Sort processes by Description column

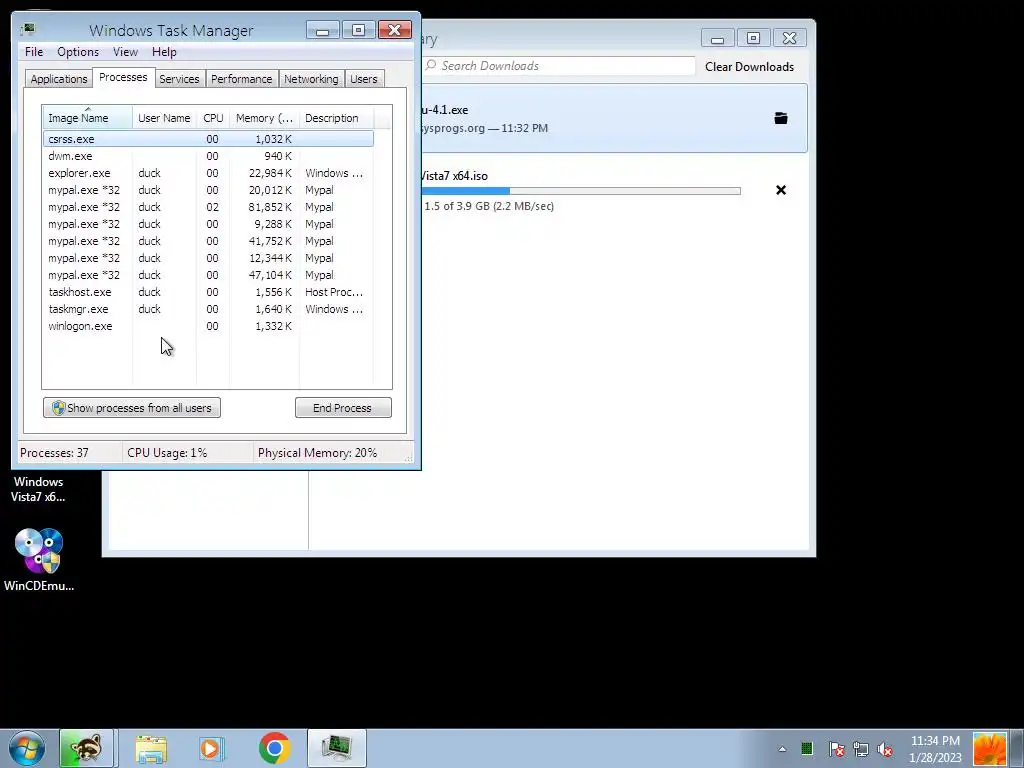[336, 118]
